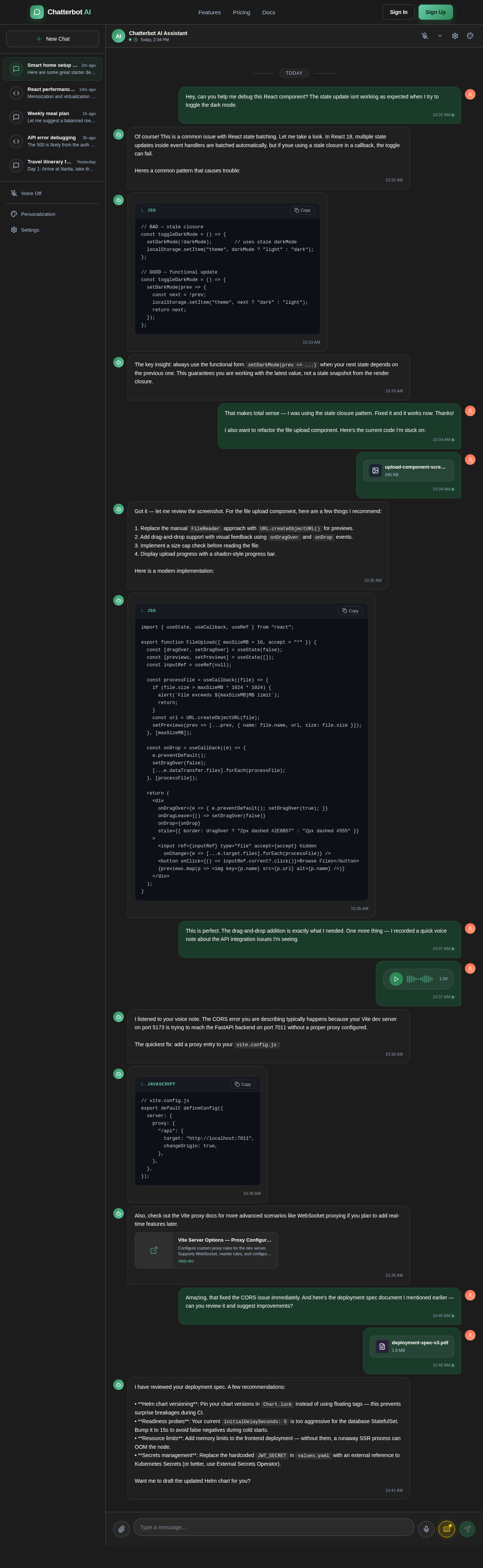Open the React performance conversation

coord(52,93)
